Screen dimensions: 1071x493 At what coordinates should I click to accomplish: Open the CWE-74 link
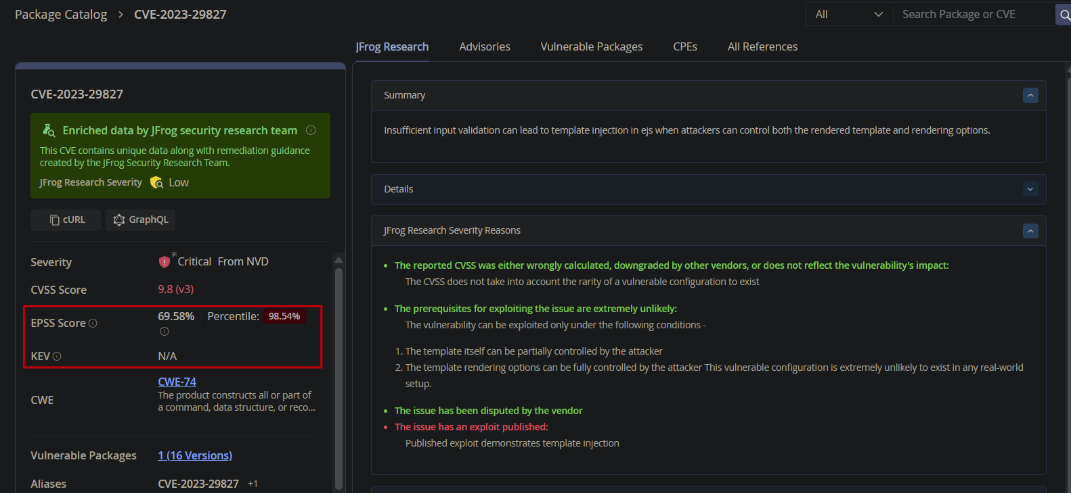point(177,382)
